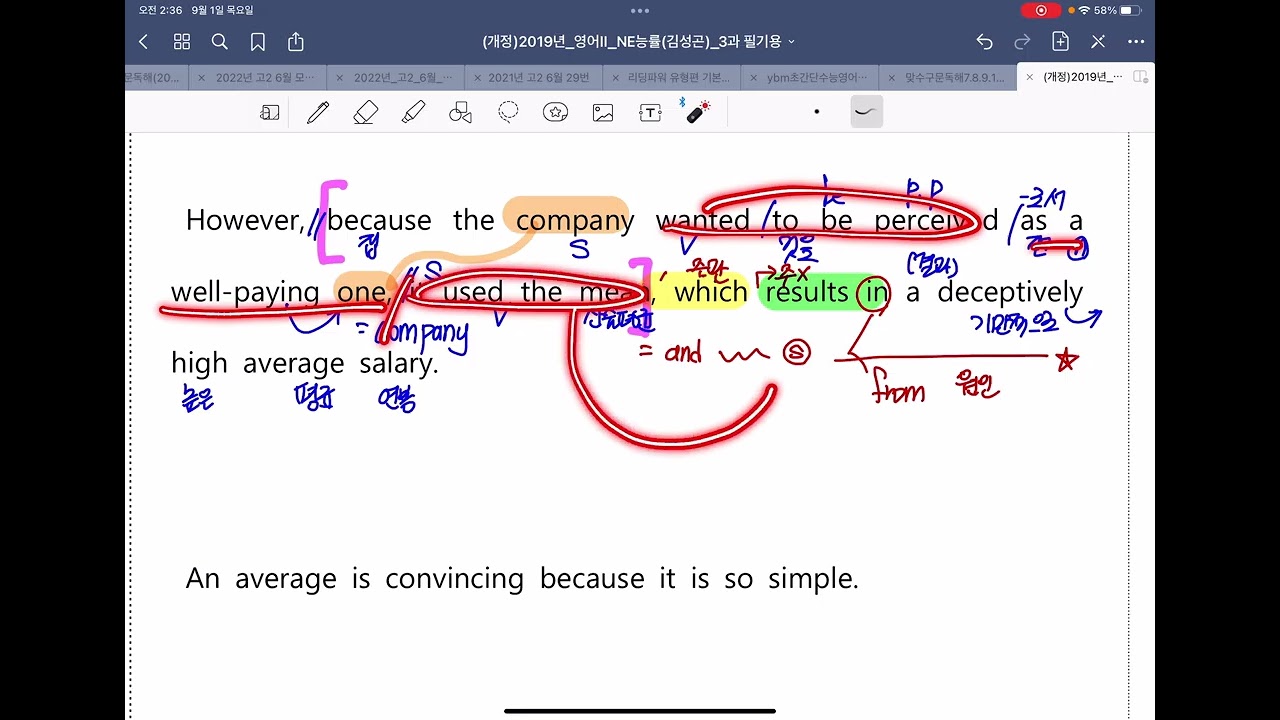Image resolution: width=1280 pixels, height=720 pixels.
Task: Close the 2022년 고2 6월 모 tab
Action: [201, 77]
